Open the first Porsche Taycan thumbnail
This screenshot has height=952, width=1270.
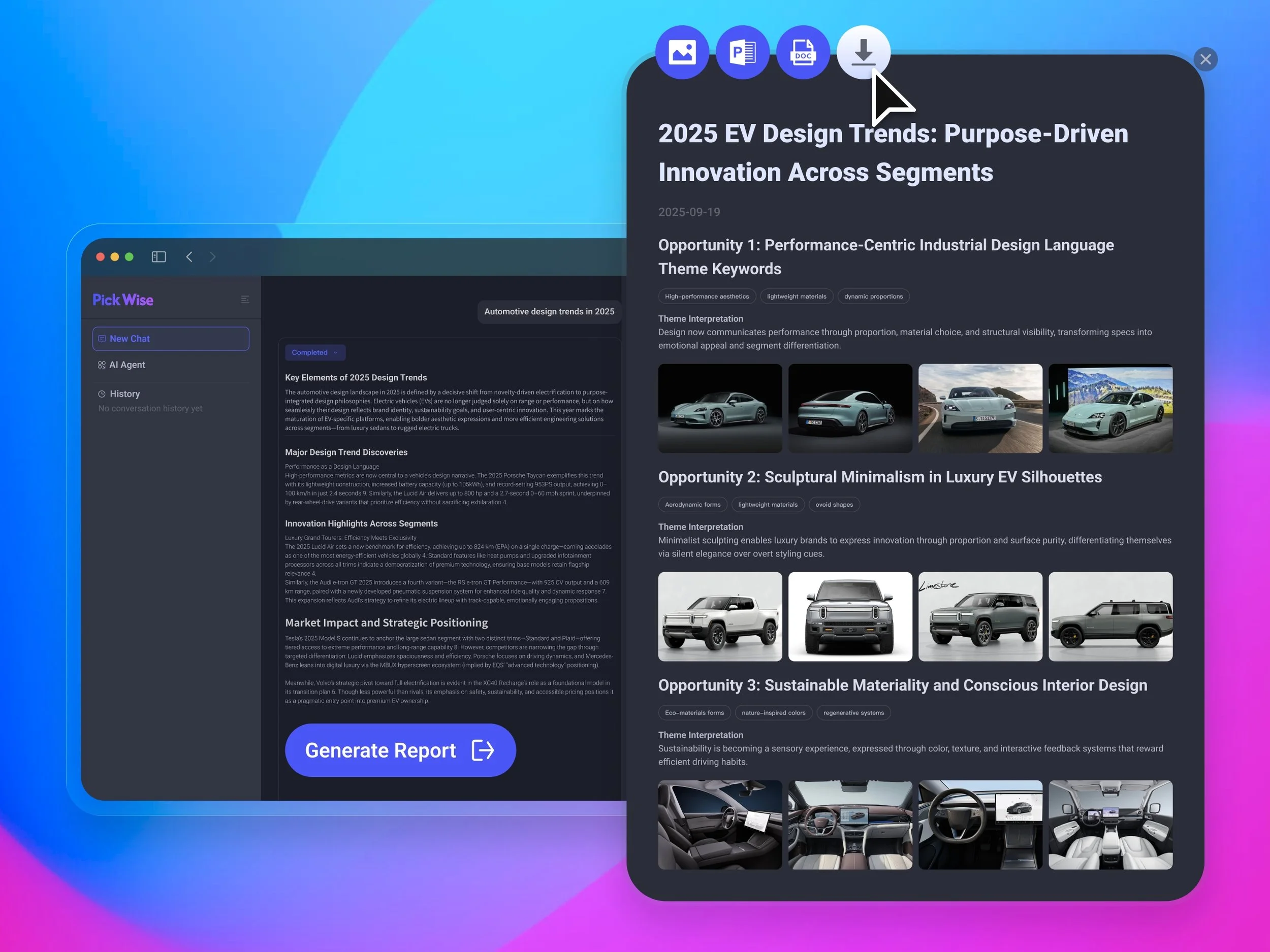pyautogui.click(x=719, y=408)
